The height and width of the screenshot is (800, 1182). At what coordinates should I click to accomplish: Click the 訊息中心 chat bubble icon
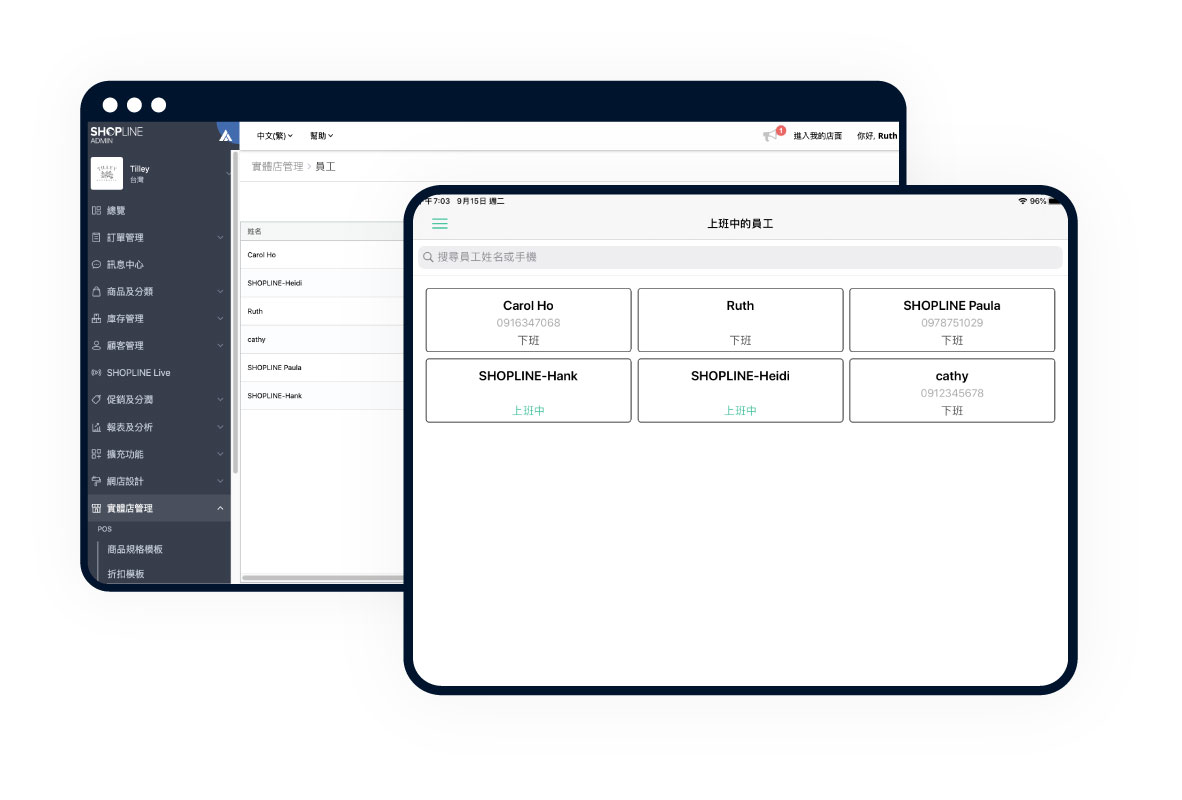[96, 265]
